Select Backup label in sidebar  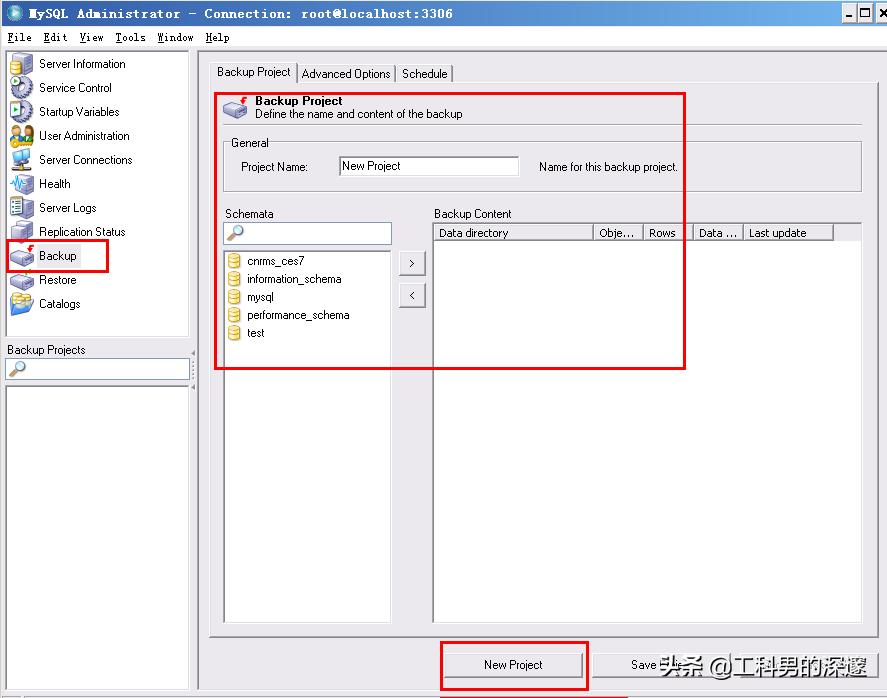pyautogui.click(x=58, y=256)
